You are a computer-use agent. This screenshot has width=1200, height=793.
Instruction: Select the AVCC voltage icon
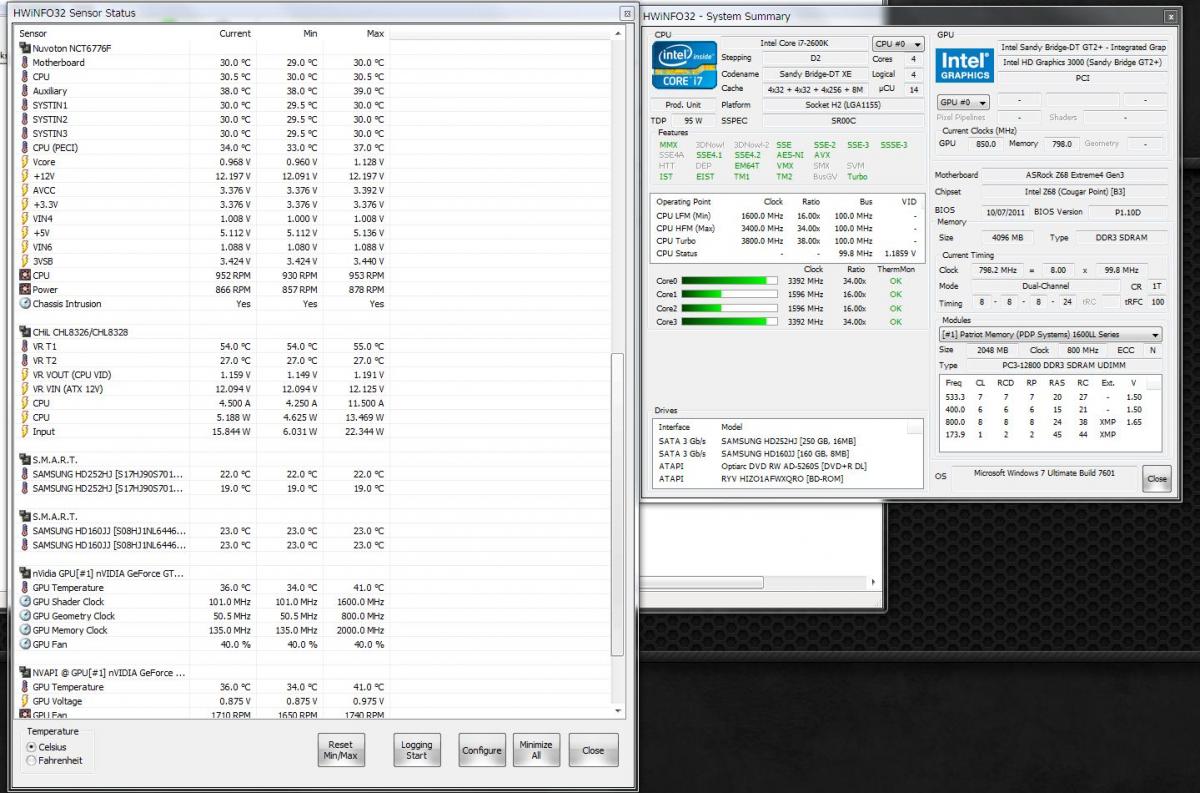point(25,190)
